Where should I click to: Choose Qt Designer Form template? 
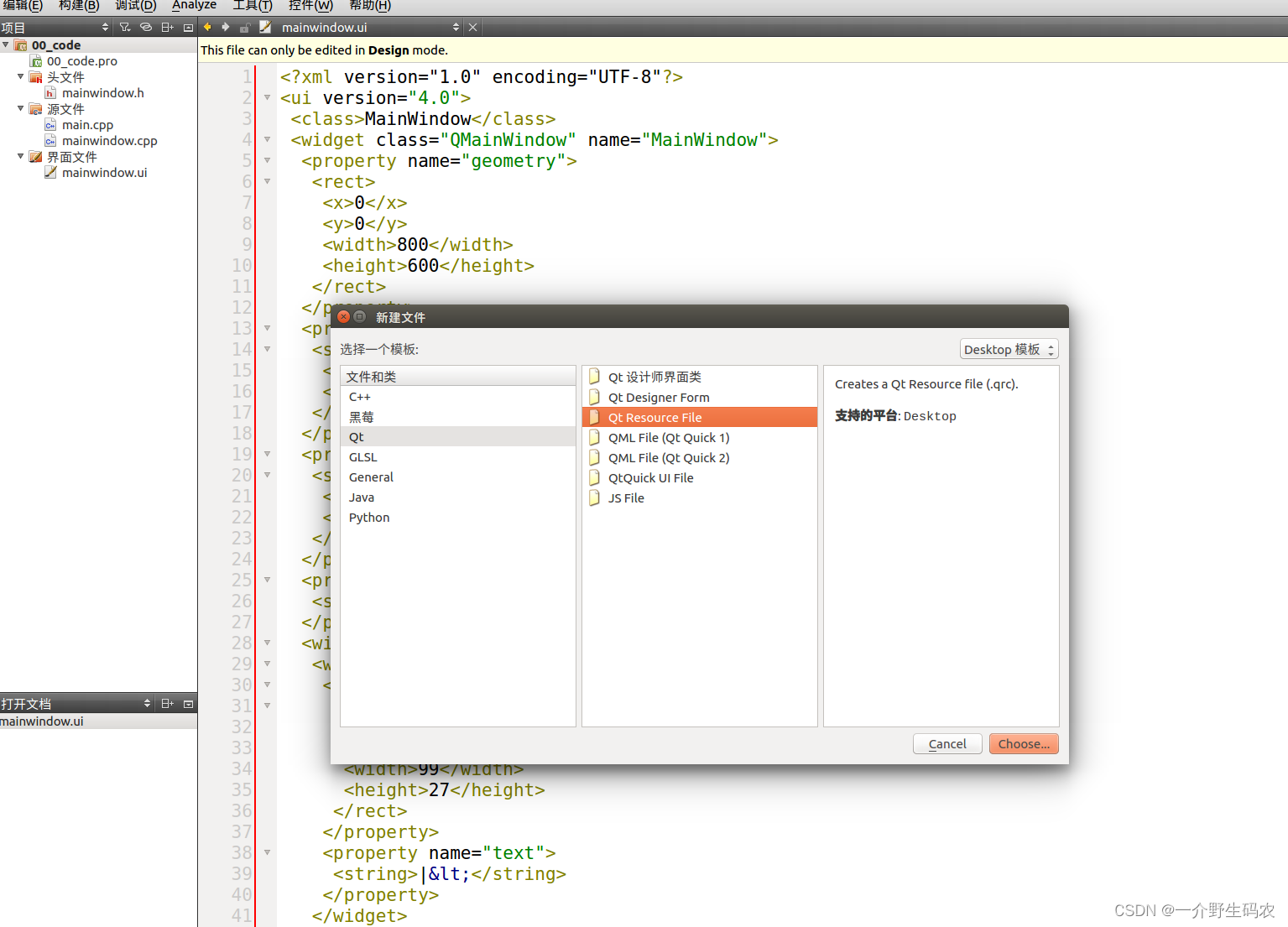tap(699, 397)
